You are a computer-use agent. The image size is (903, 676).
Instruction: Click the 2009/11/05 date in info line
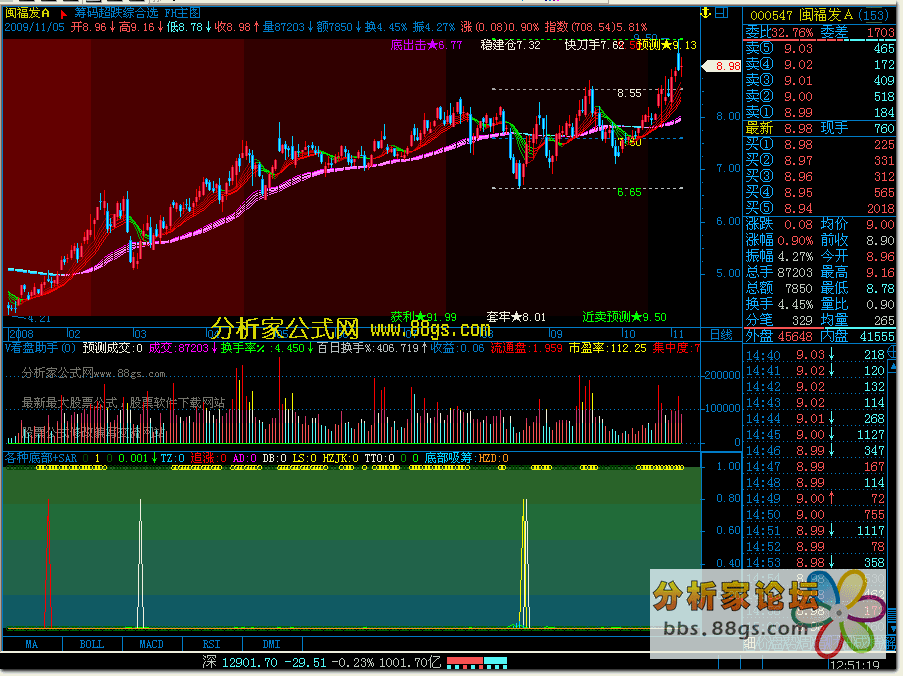[x=34, y=27]
